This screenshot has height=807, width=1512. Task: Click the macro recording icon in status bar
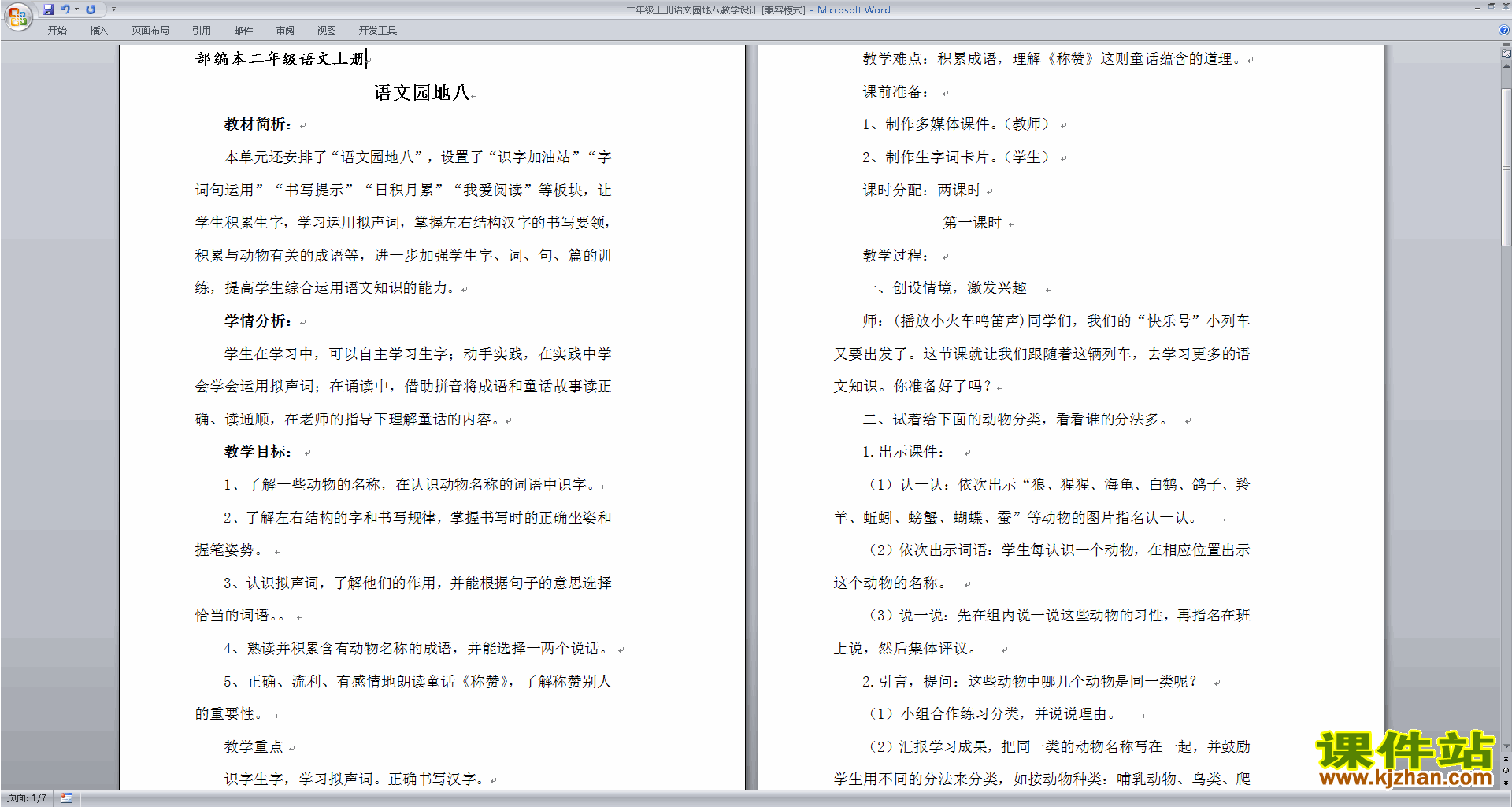pos(67,798)
